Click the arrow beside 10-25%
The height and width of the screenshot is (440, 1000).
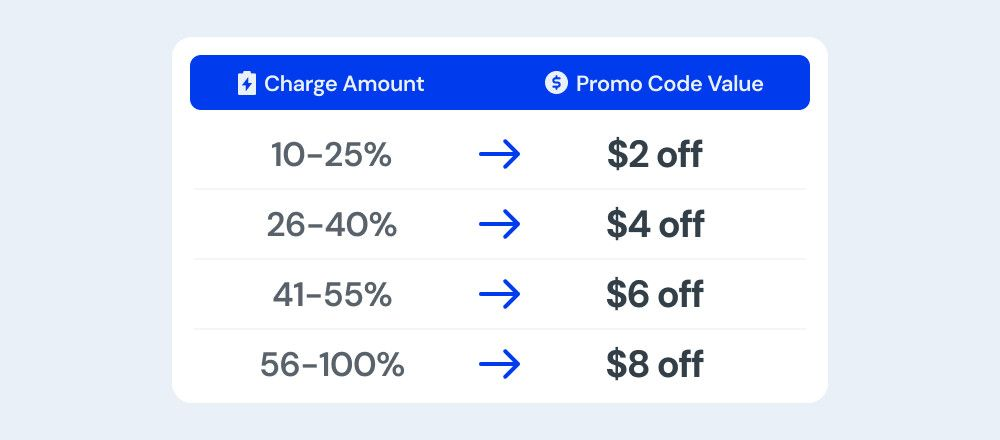click(499, 154)
